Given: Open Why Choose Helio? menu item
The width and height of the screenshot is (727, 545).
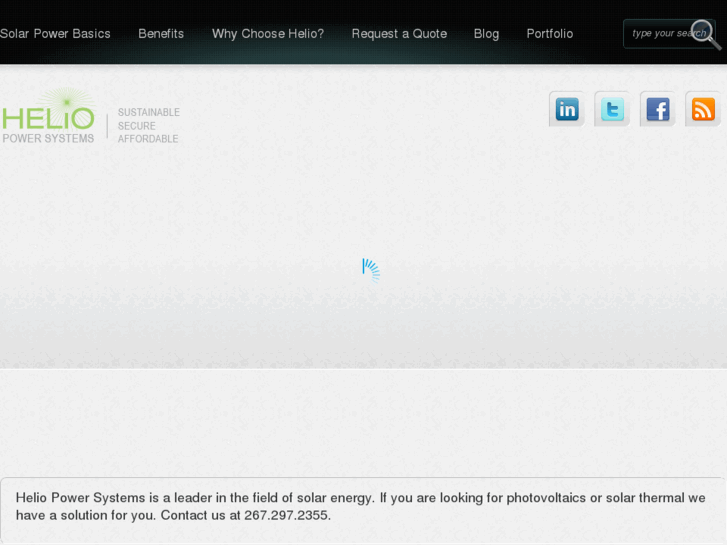Looking at the screenshot, I should 268,34.
